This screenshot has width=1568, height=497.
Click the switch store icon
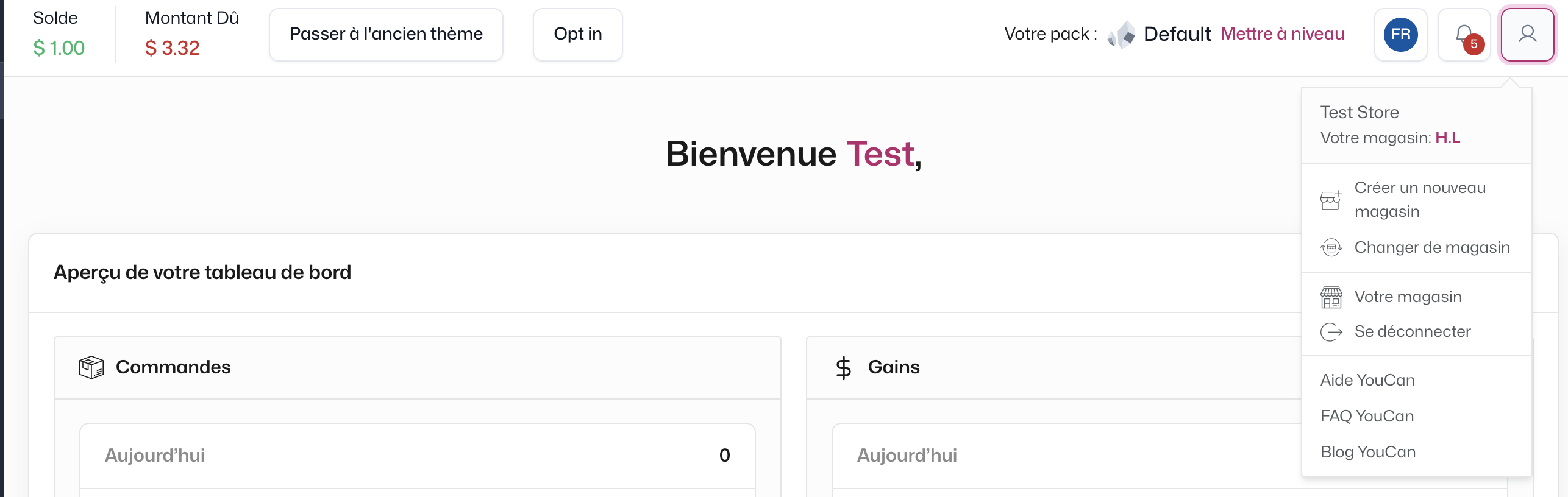click(x=1331, y=248)
